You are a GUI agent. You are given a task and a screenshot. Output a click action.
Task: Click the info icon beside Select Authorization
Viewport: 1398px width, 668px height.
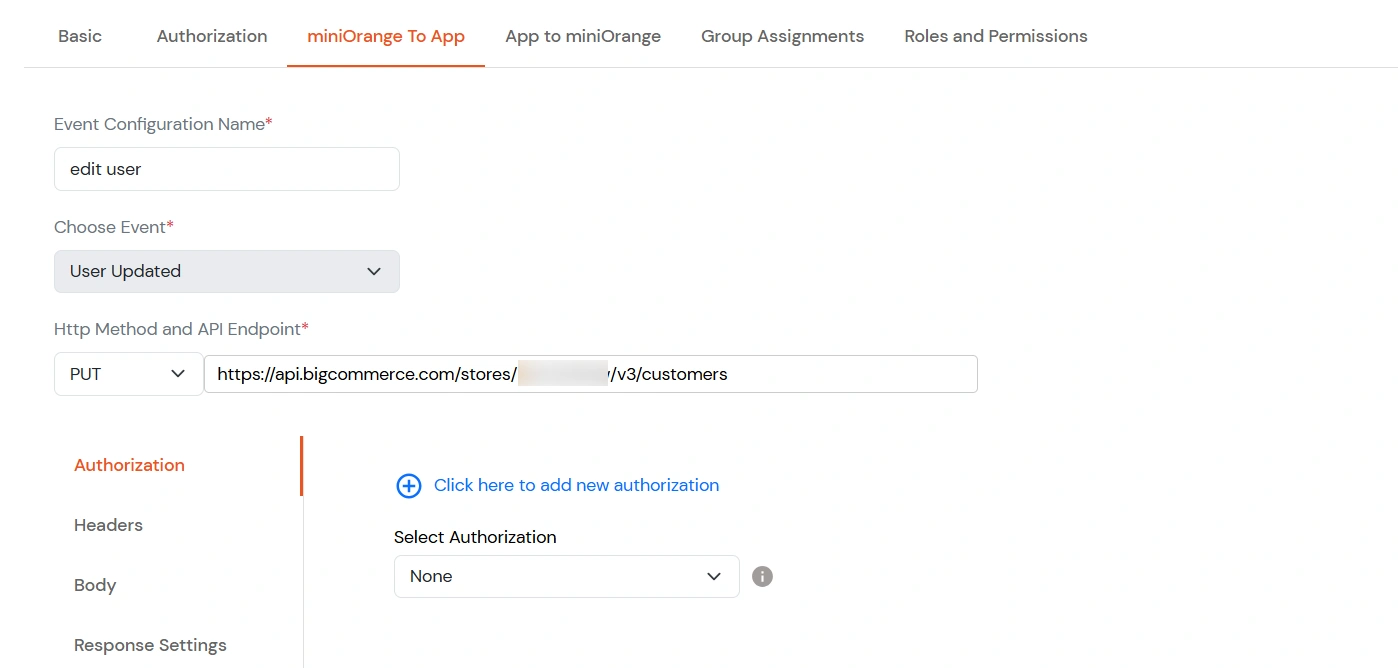(762, 576)
